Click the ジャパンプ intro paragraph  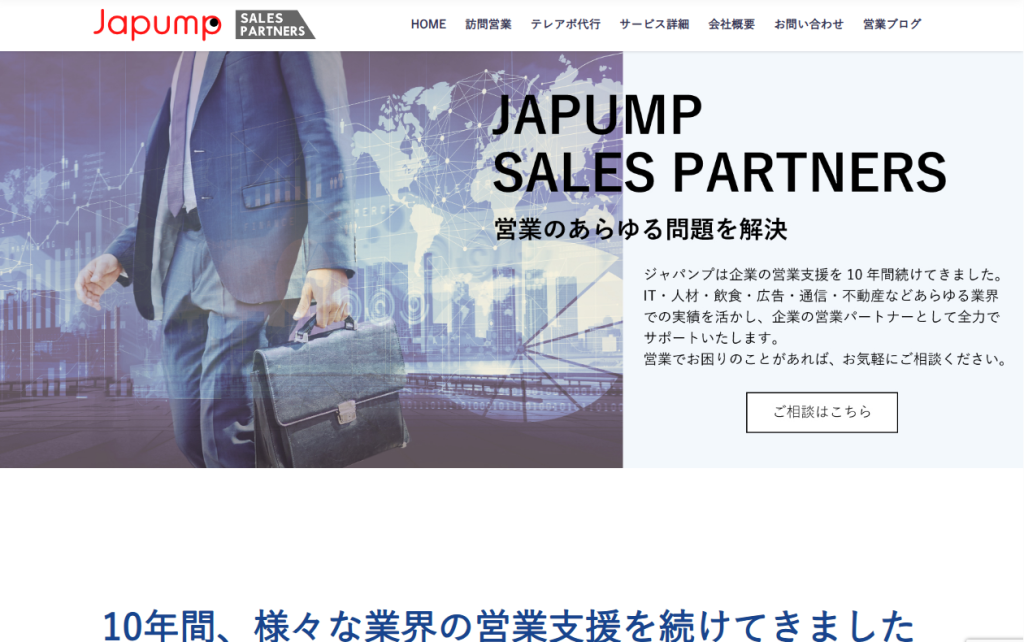pyautogui.click(x=825, y=317)
